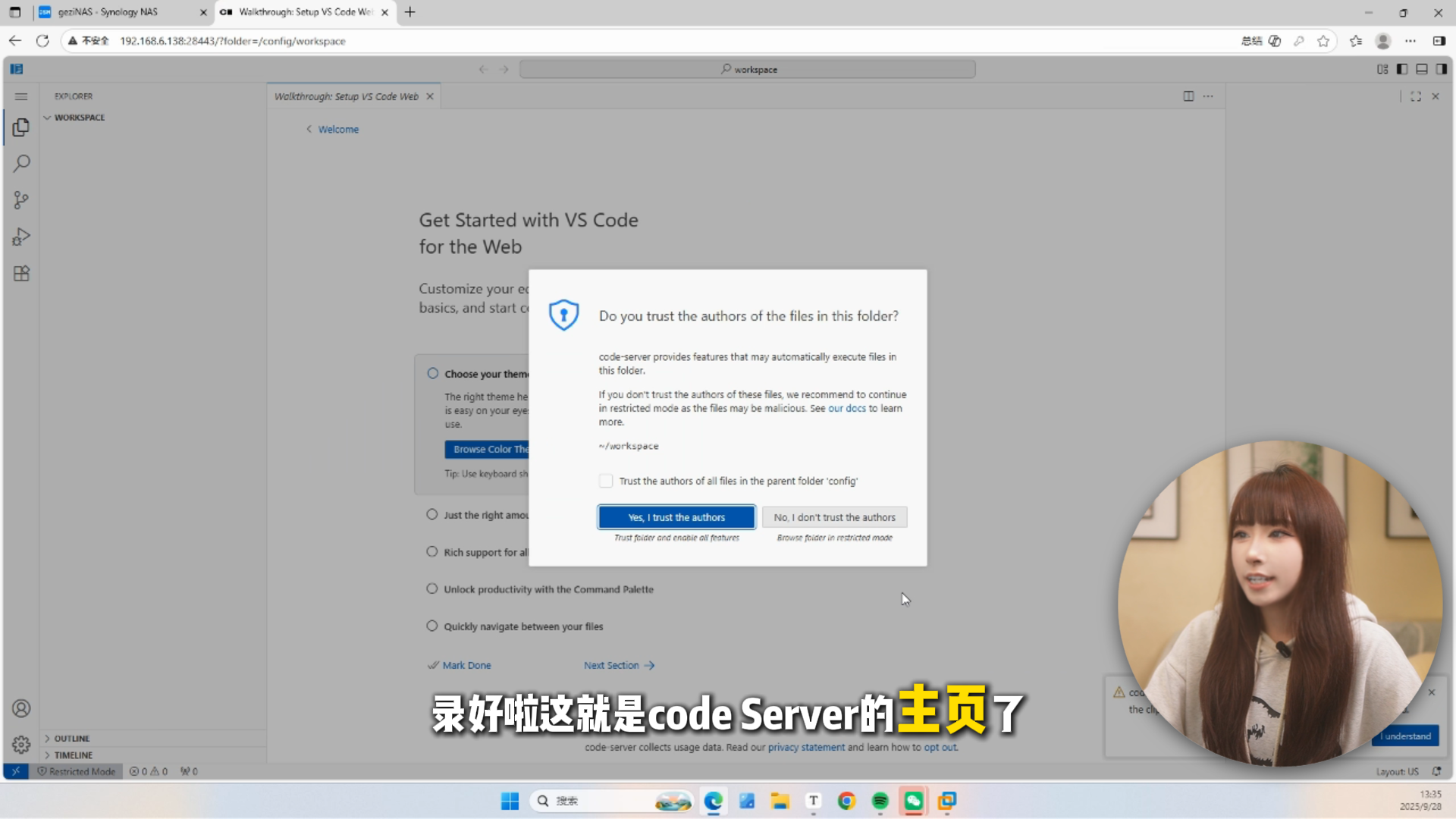The image size is (1456, 819).
Task: Expand the OUTLINE section
Action: [71, 738]
